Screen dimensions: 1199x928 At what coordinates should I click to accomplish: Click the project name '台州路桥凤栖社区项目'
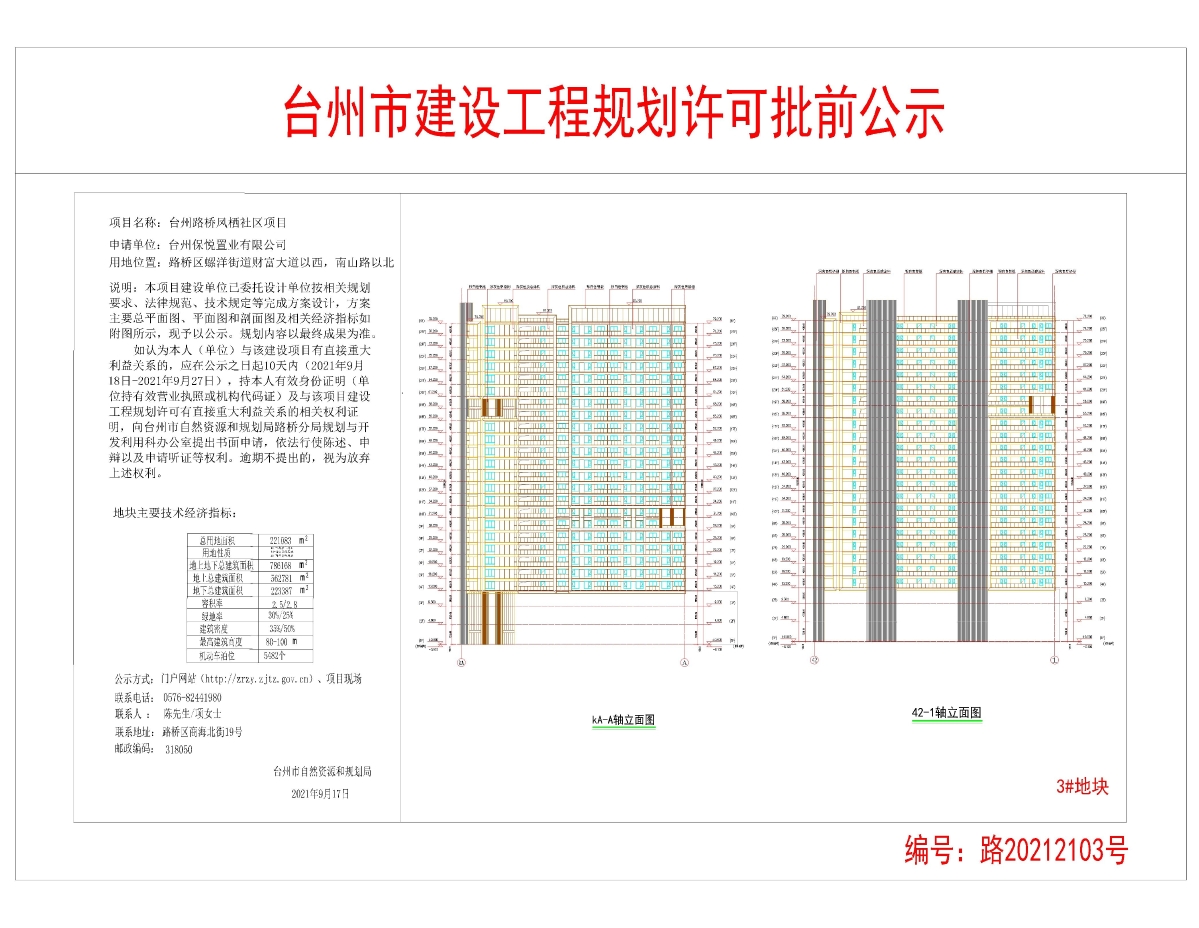(228, 223)
